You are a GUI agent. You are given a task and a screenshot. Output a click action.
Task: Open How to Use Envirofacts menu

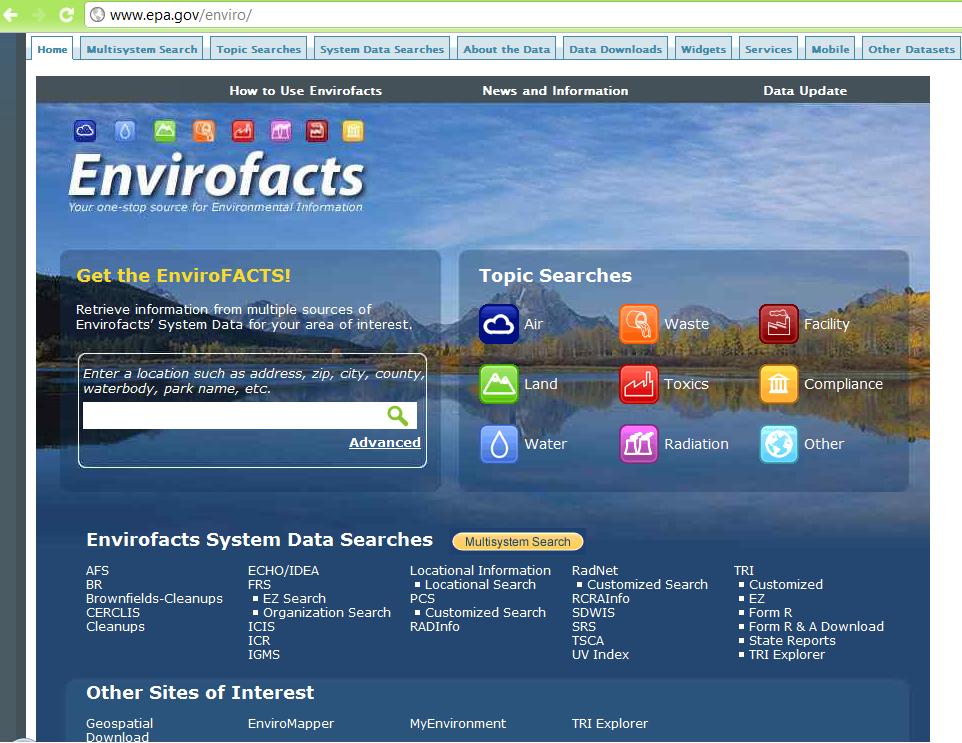click(x=306, y=91)
